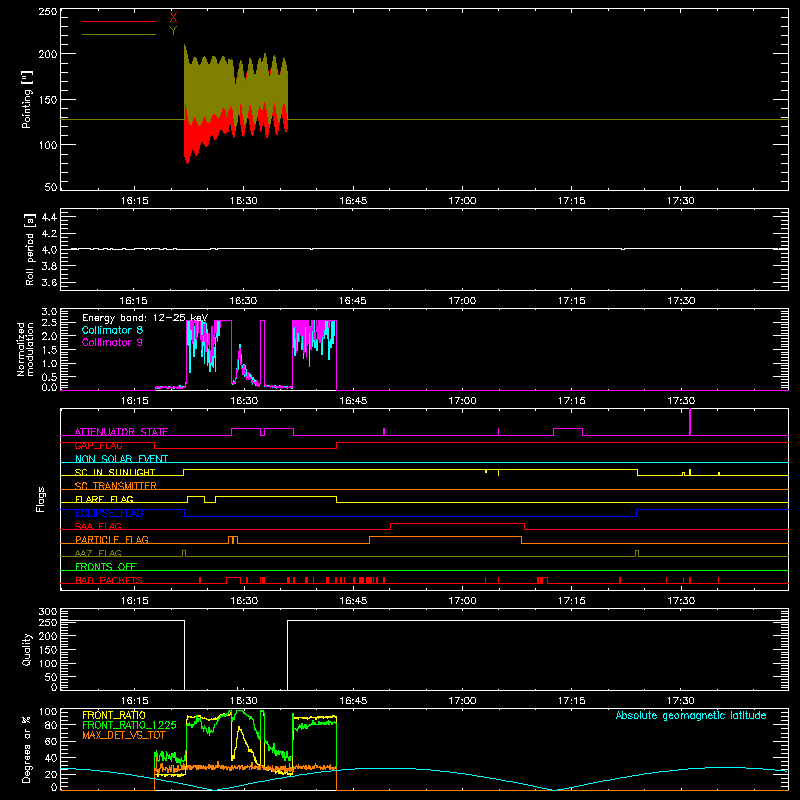Click the 3.6 tick on the Roll period axis
This screenshot has width=800, height=800.
49,282
